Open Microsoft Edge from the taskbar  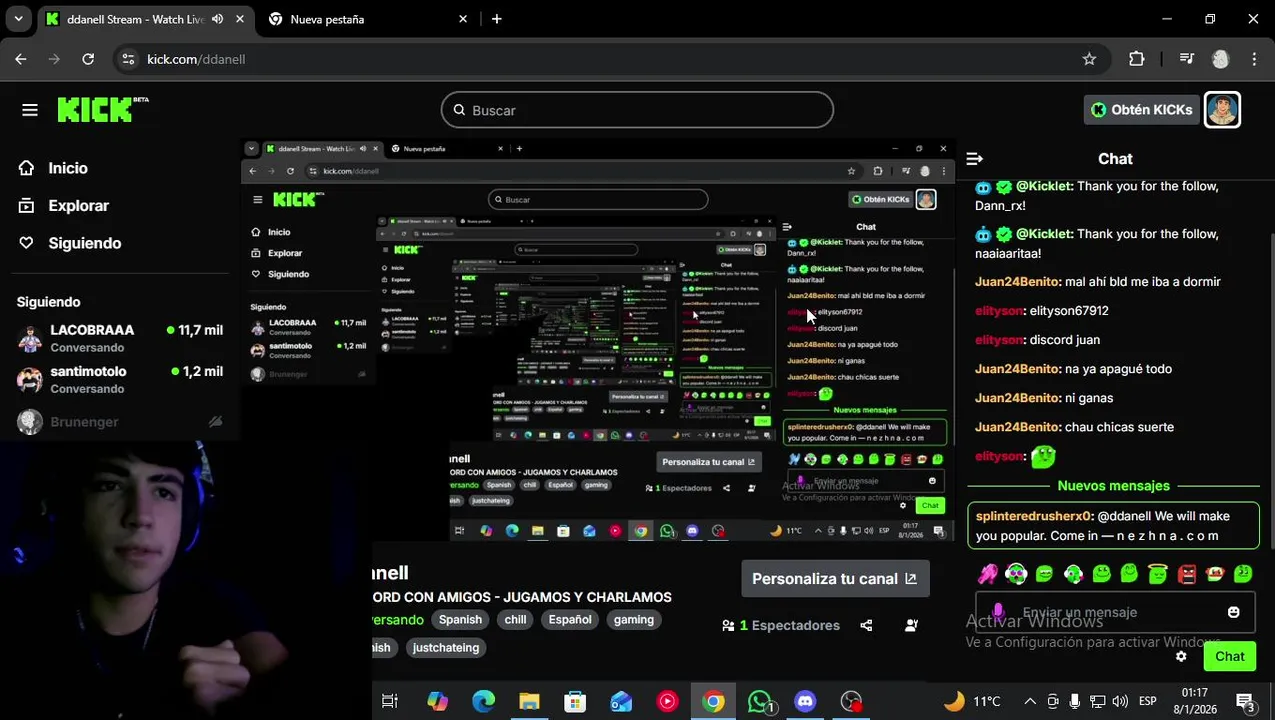coord(483,701)
